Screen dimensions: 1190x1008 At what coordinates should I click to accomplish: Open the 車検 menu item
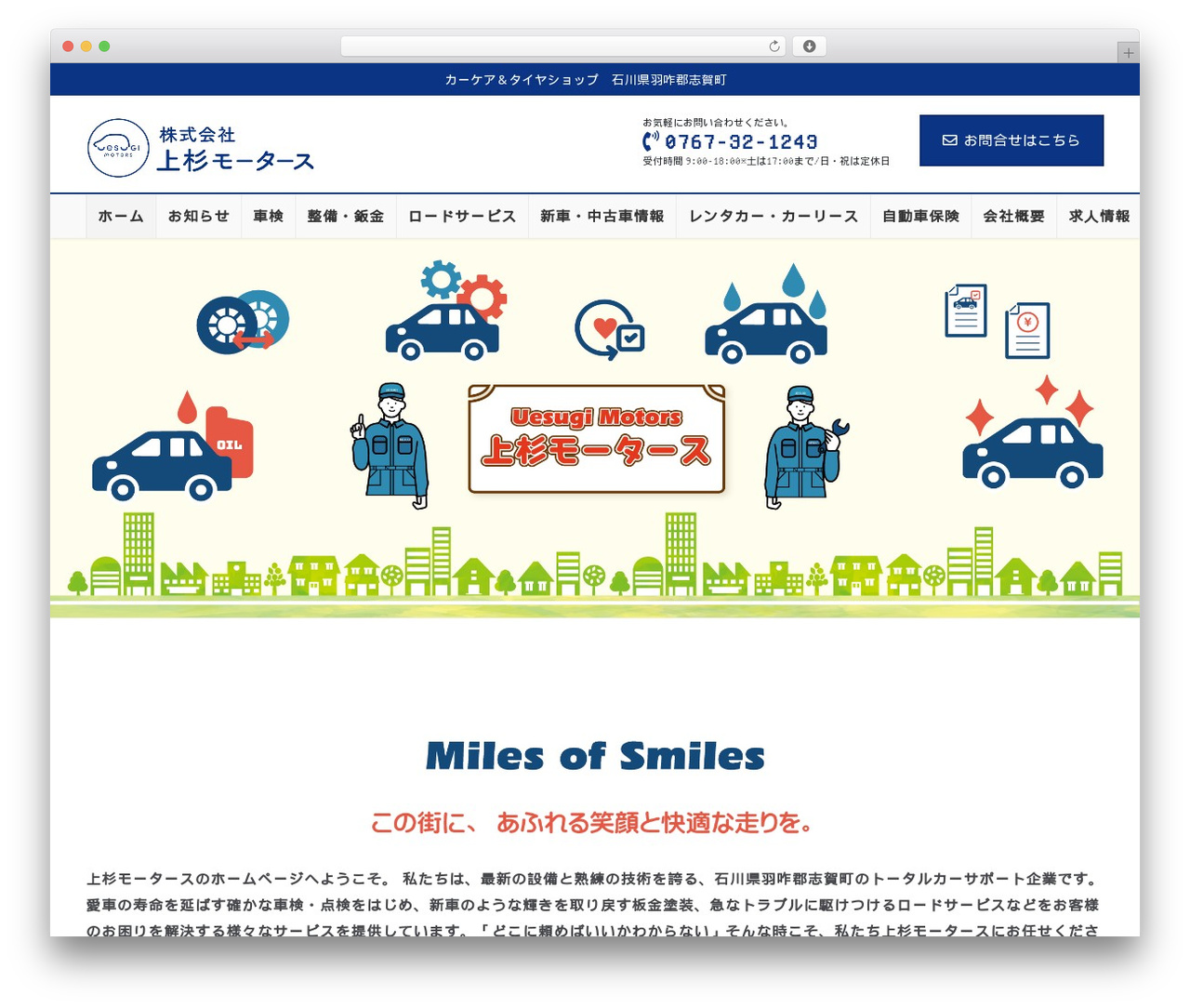268,217
